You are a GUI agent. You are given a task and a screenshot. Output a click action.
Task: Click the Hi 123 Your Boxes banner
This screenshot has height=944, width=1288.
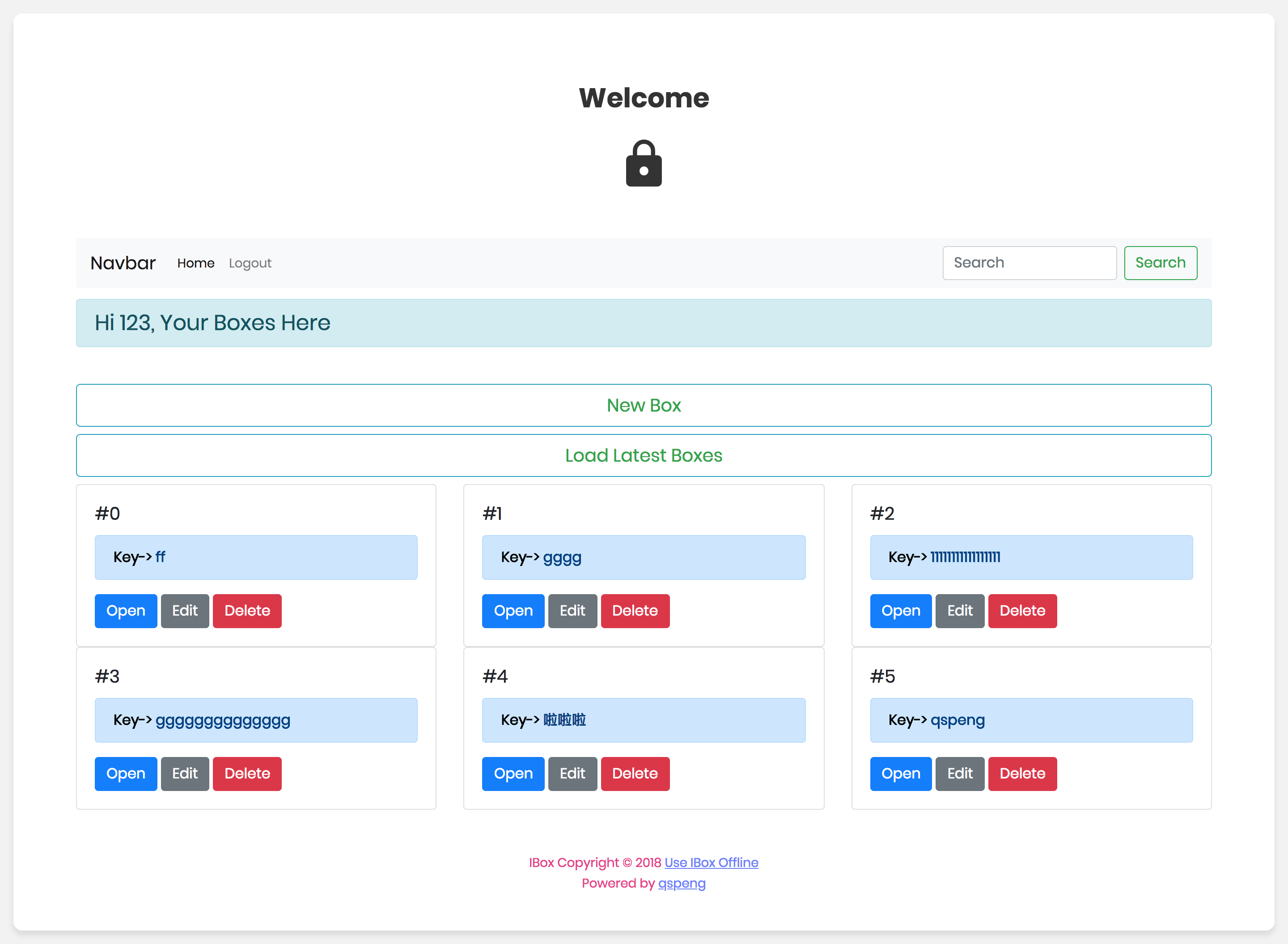click(644, 323)
